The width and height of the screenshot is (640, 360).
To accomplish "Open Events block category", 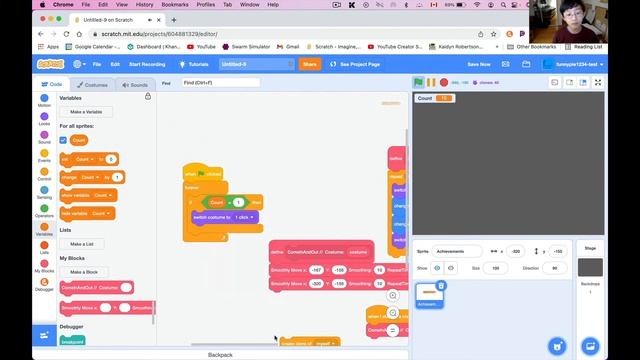I will tap(44, 156).
